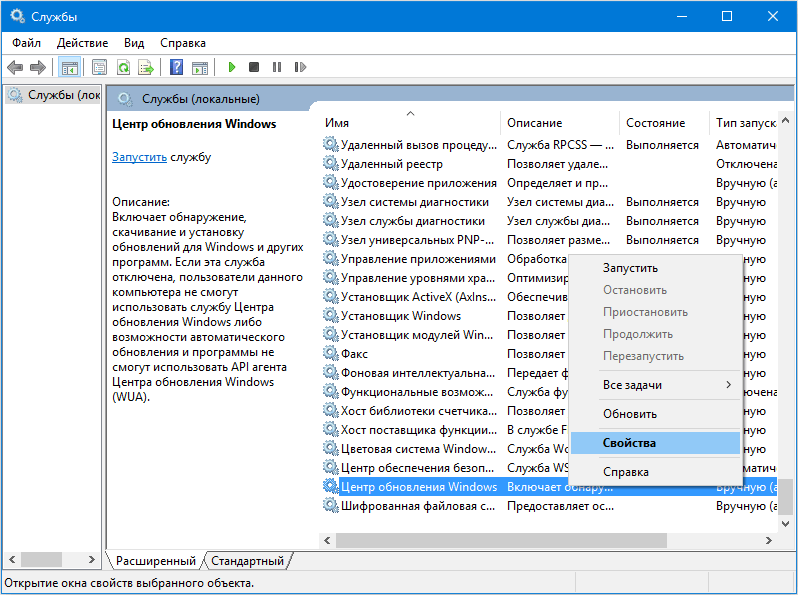Image resolution: width=798 pixels, height=595 pixels.
Task: Click the Refresh icon in the toolbar
Action: [123, 68]
